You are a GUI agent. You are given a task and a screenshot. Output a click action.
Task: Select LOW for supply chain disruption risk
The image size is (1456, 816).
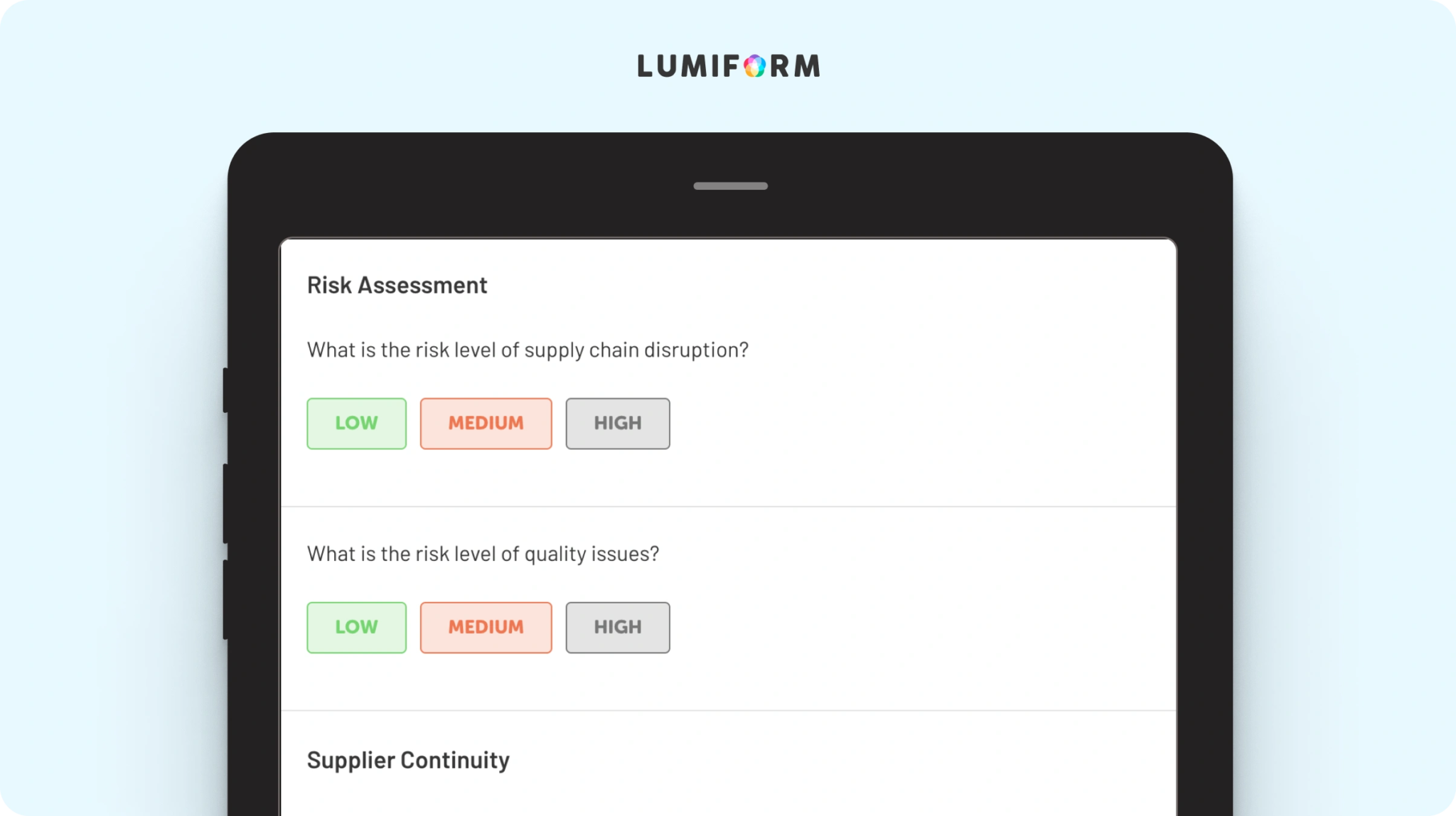point(356,423)
